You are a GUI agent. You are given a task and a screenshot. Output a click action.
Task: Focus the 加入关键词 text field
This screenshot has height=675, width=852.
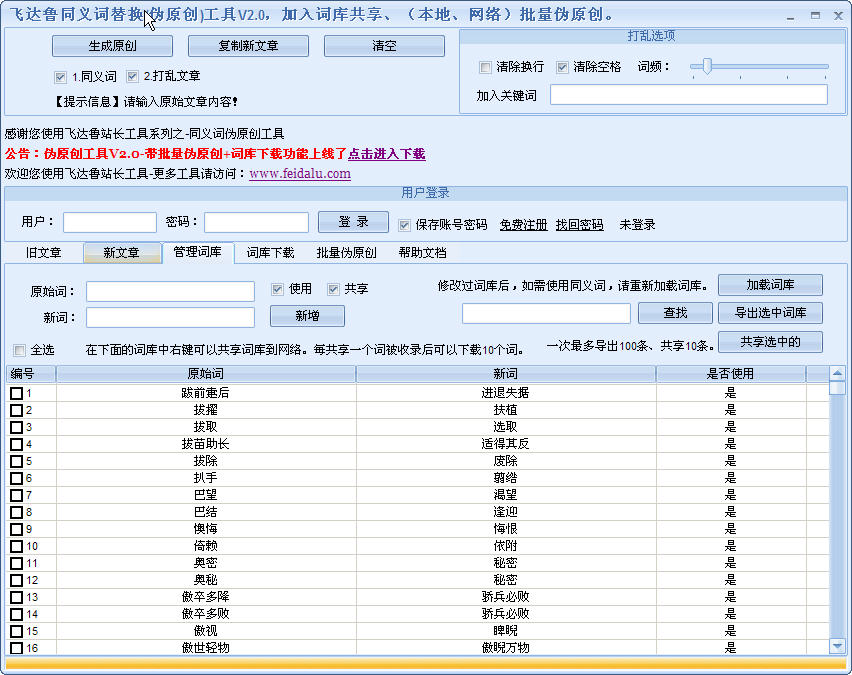[x=688, y=95]
